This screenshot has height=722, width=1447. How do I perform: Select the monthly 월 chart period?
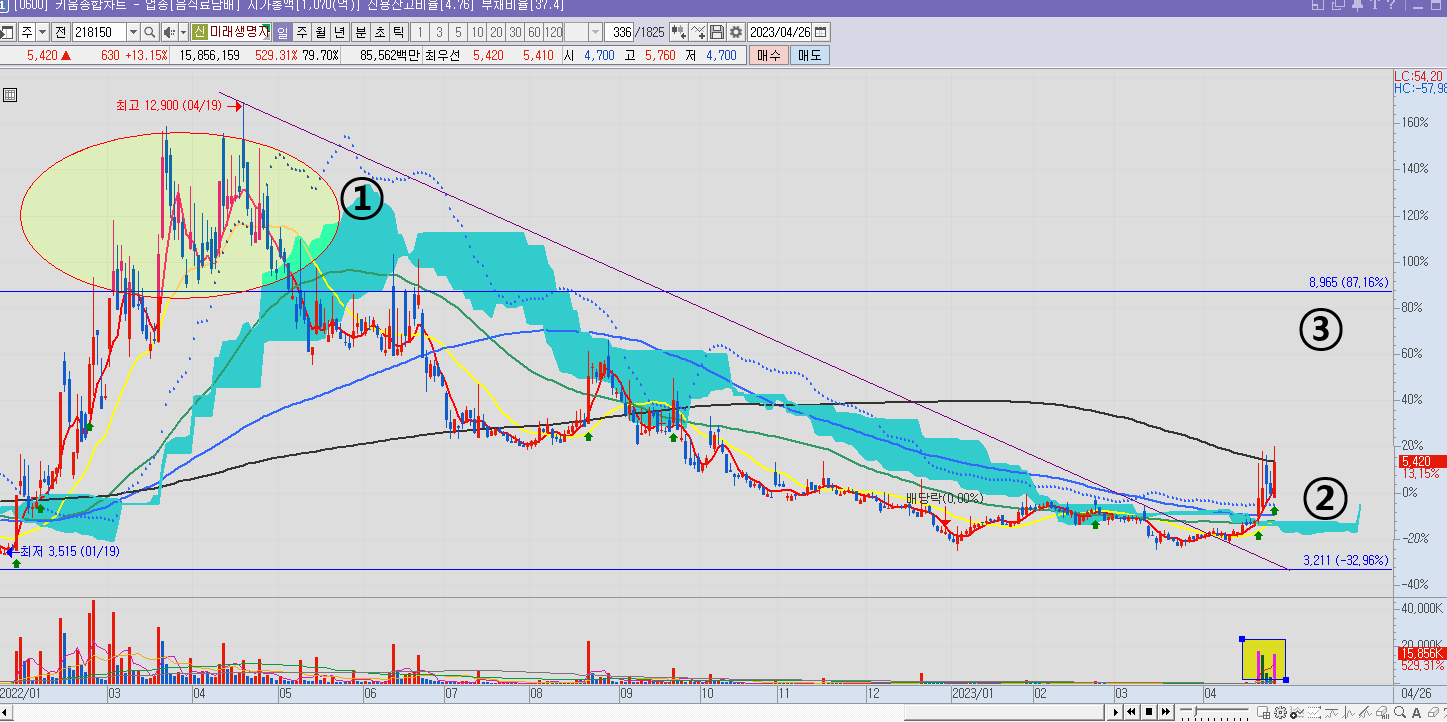pyautogui.click(x=320, y=32)
